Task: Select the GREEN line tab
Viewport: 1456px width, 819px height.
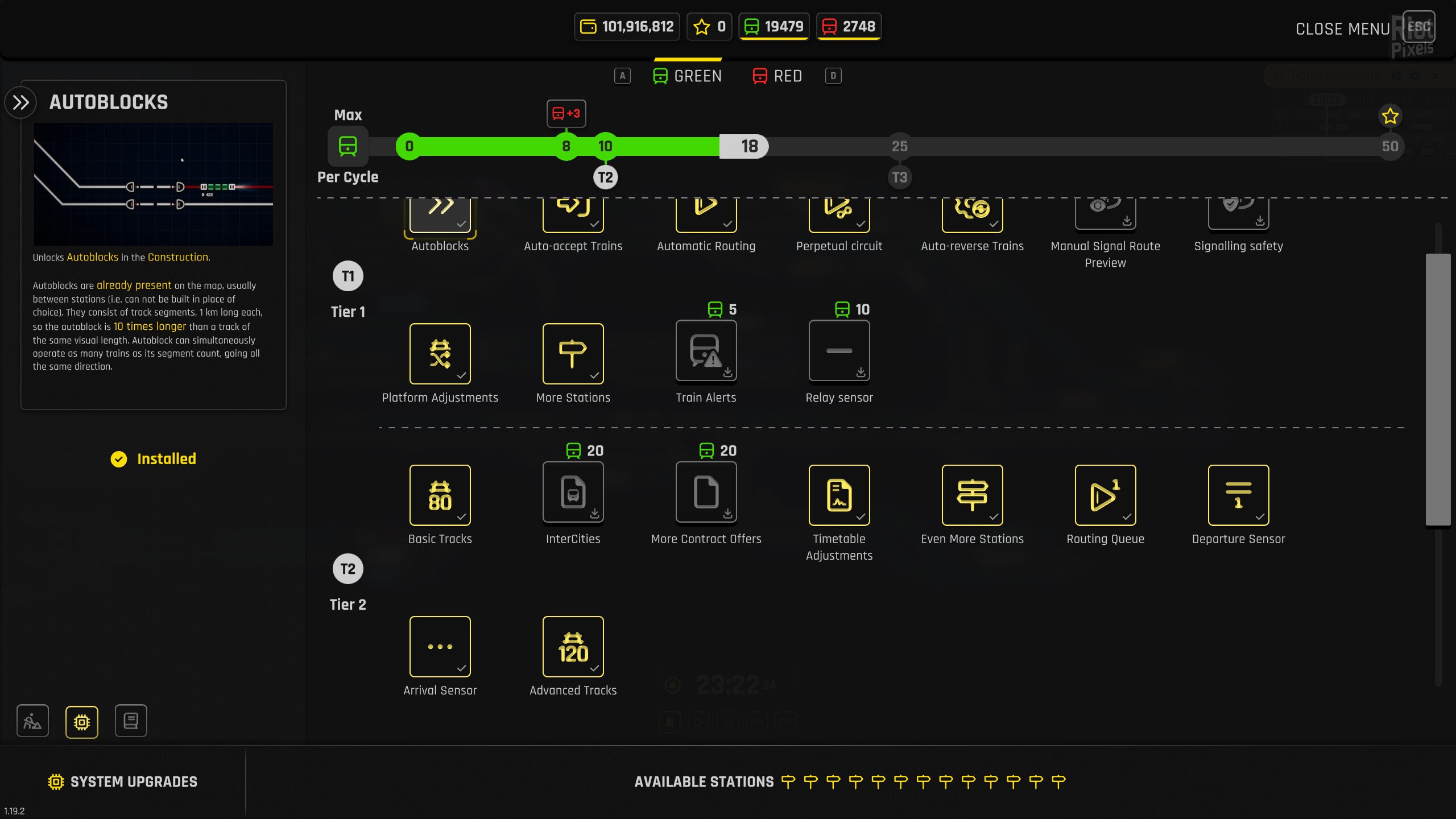Action: (688, 76)
